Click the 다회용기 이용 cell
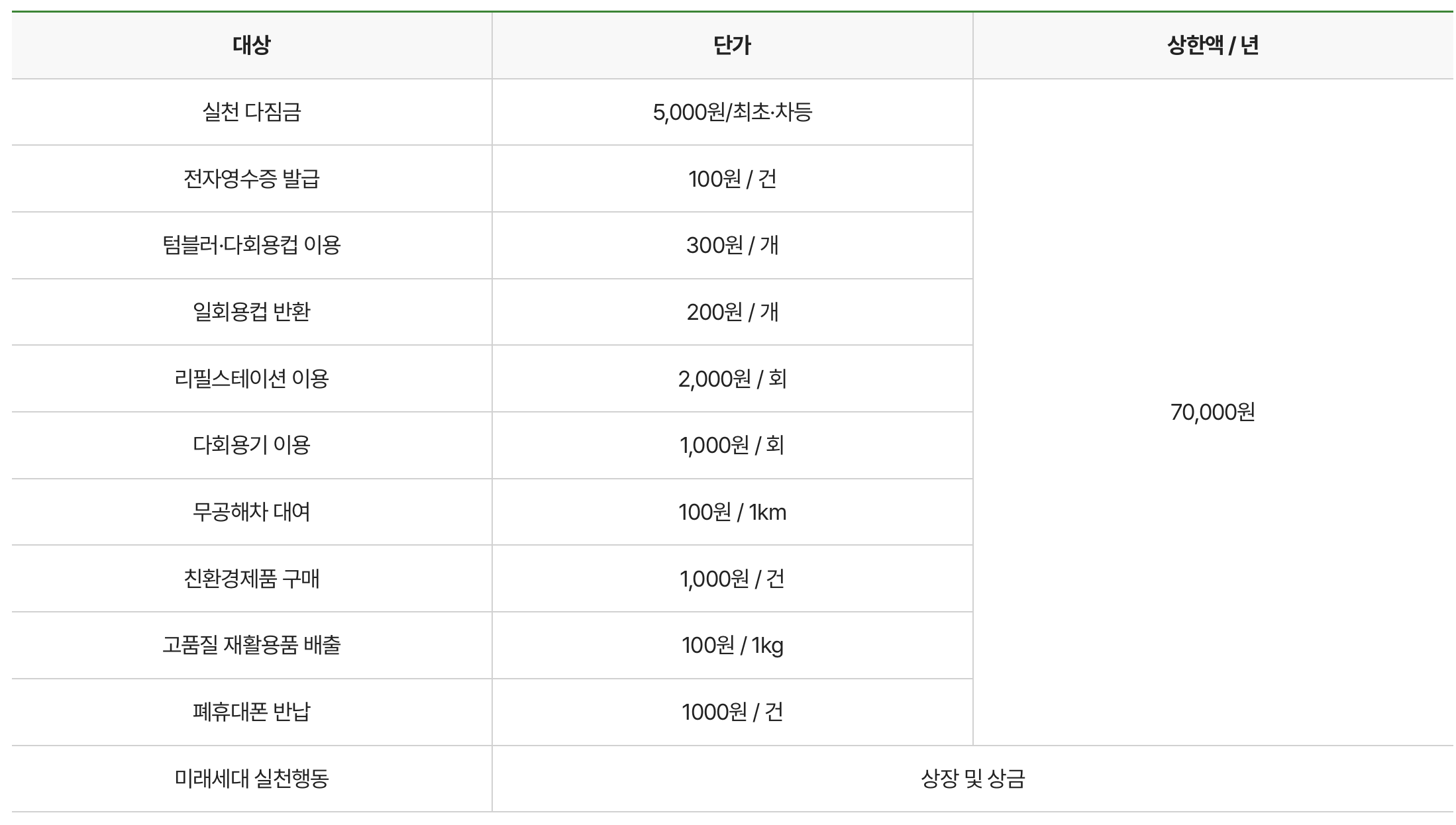Image resolution: width=1456 pixels, height=825 pixels. [x=252, y=445]
